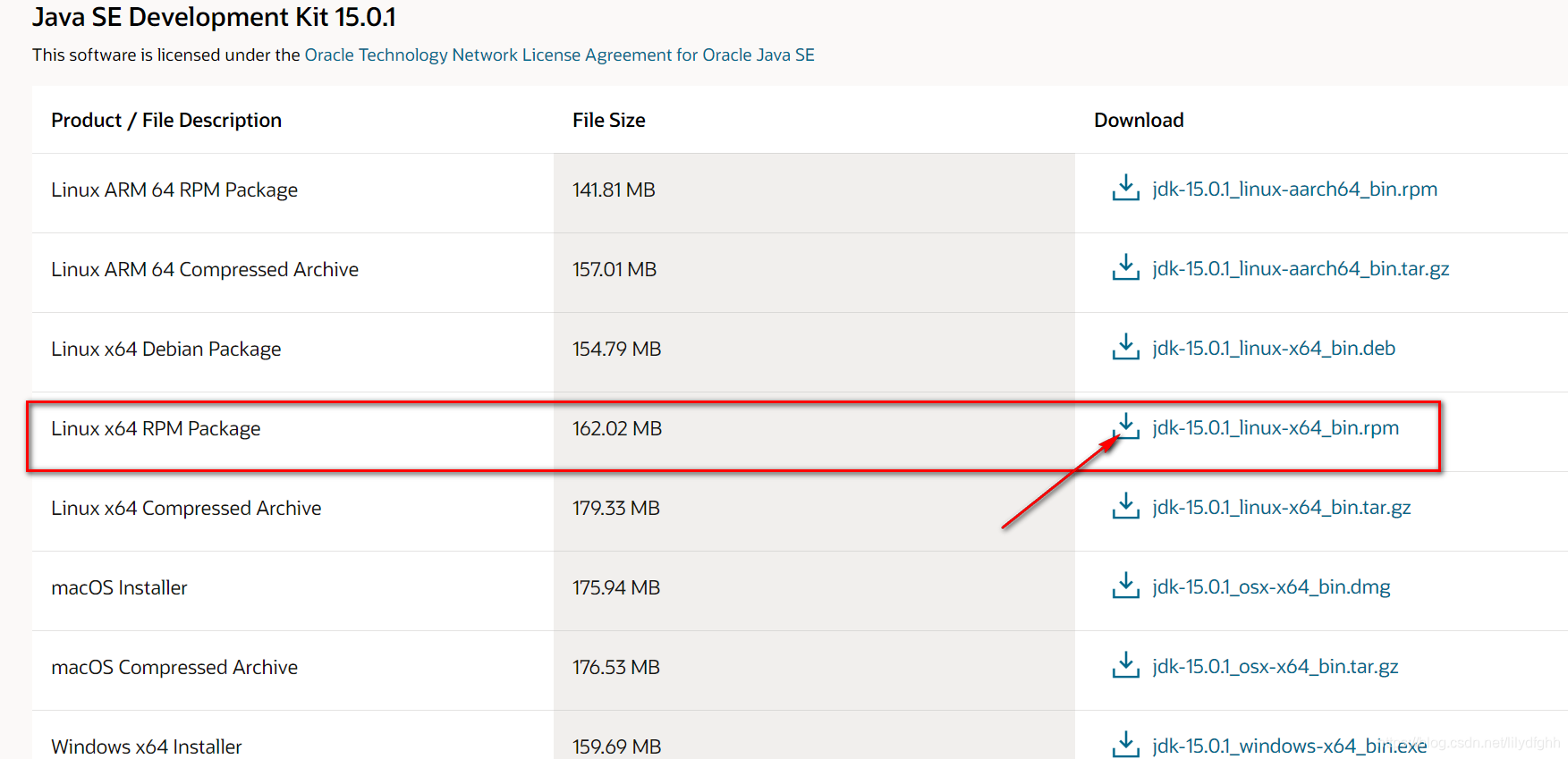The image size is (1568, 759).
Task: Select Linux ARM 64 RPM Package text
Action: click(174, 190)
